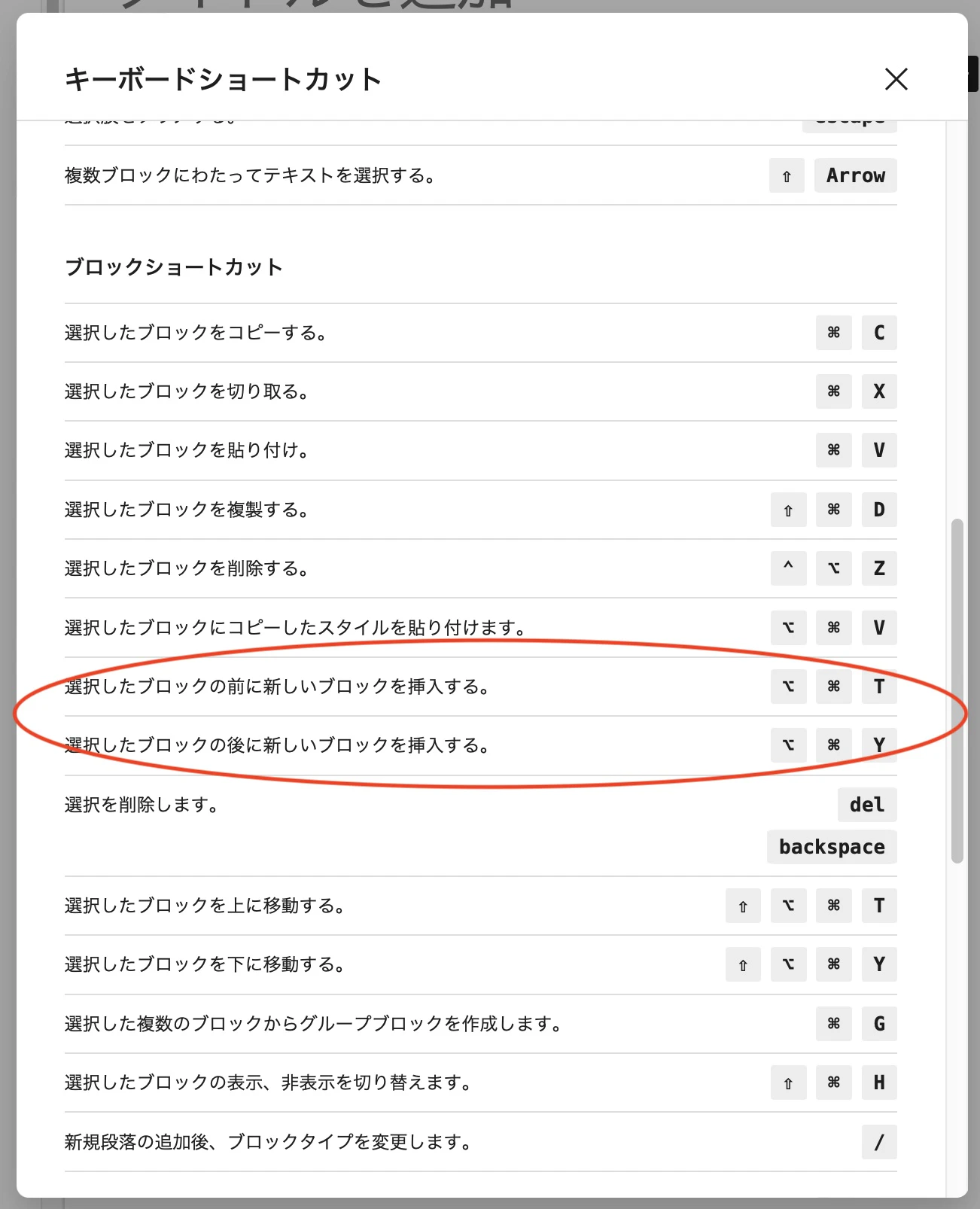
Task: Click 選択した複数のブロックからグループブロックを作成します。 text
Action: click(x=314, y=1024)
